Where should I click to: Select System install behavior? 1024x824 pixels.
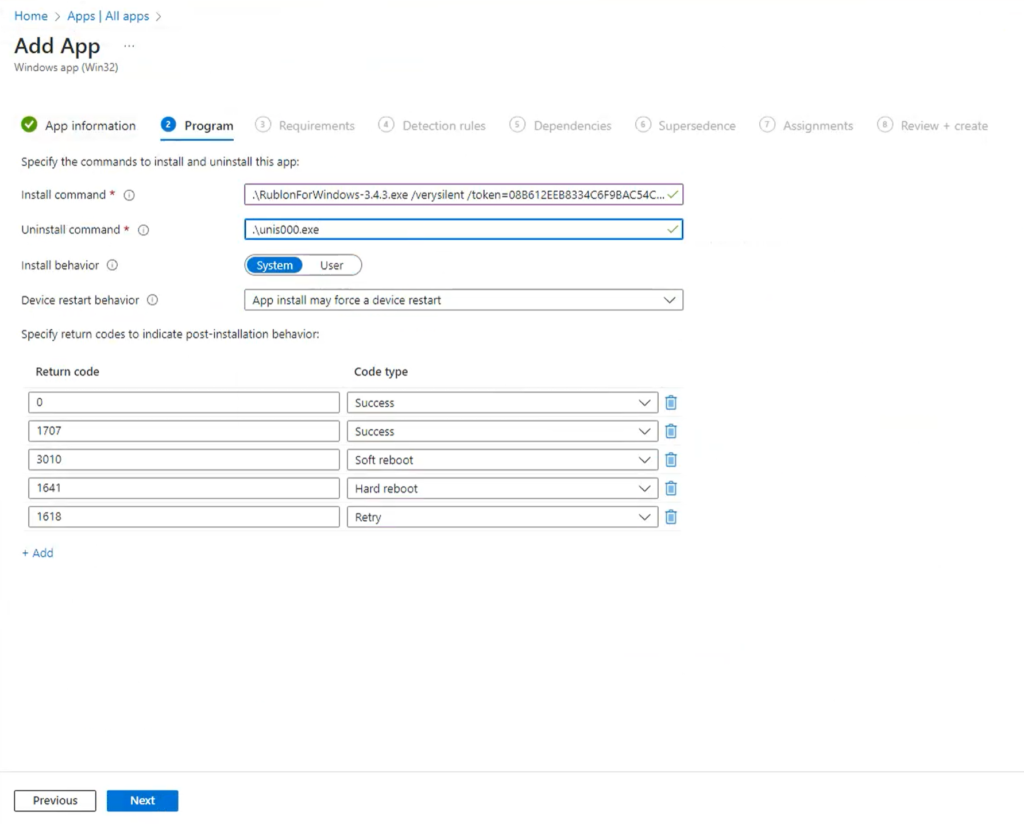pos(274,265)
